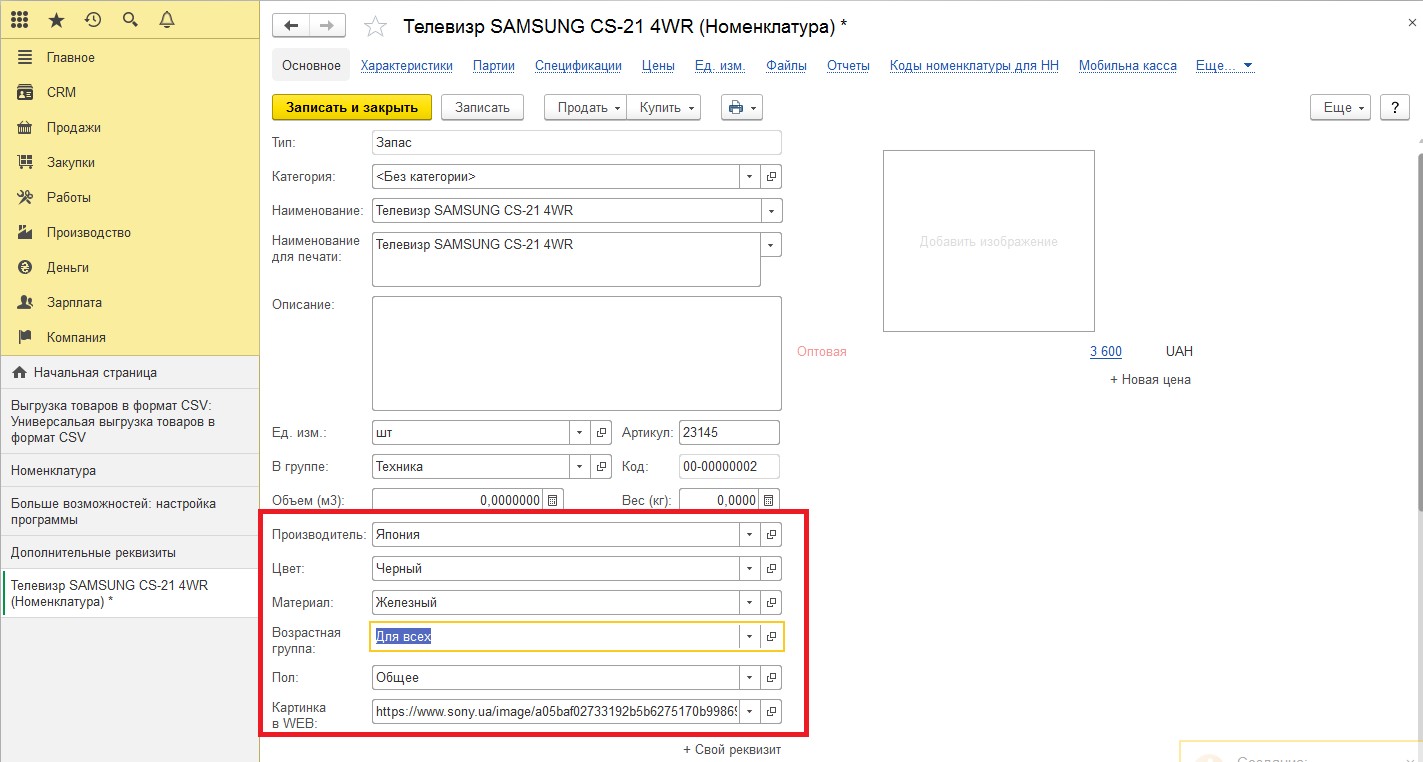1423x762 pixels.
Task: Open the sections menu grid icon
Action: (x=19, y=20)
